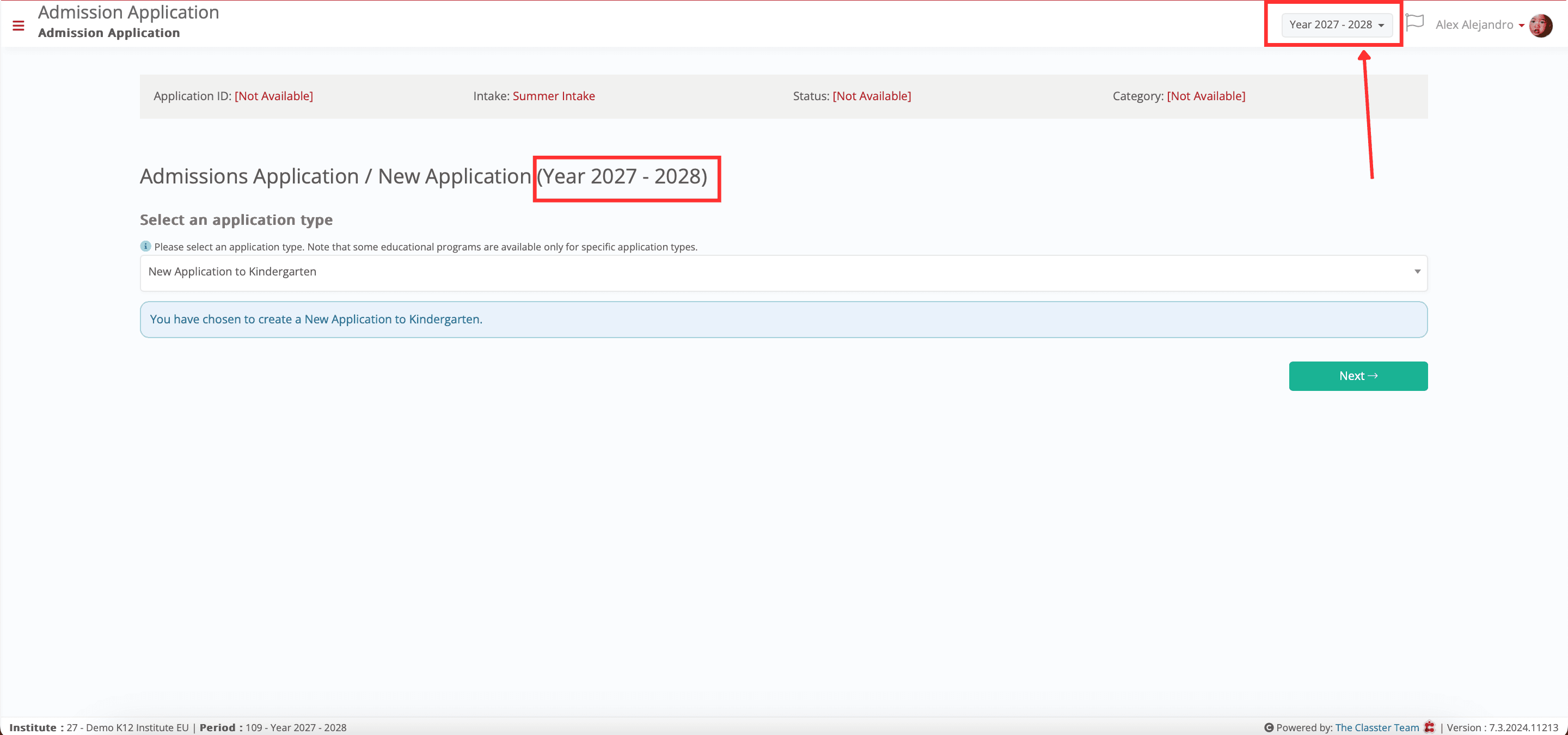
Task: Click the info icon beside the instructions
Action: point(145,247)
